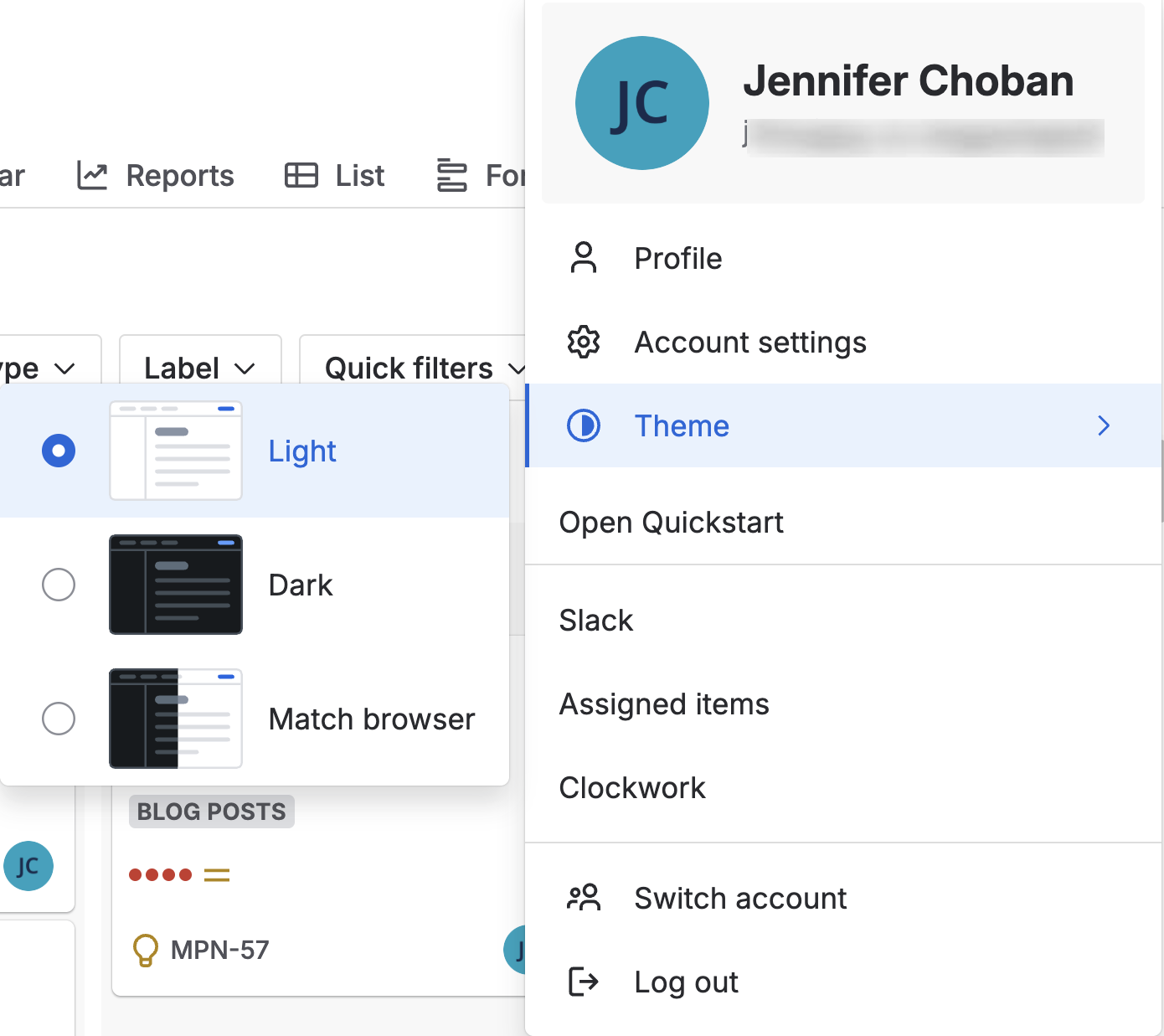
Task: Click the Theme half-moon icon
Action: (x=584, y=425)
